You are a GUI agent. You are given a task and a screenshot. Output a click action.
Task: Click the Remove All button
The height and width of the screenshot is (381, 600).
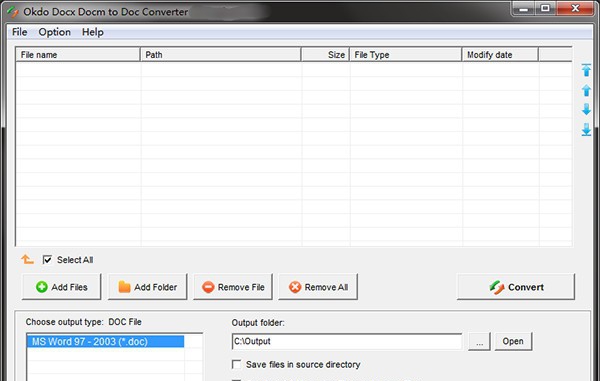(318, 287)
